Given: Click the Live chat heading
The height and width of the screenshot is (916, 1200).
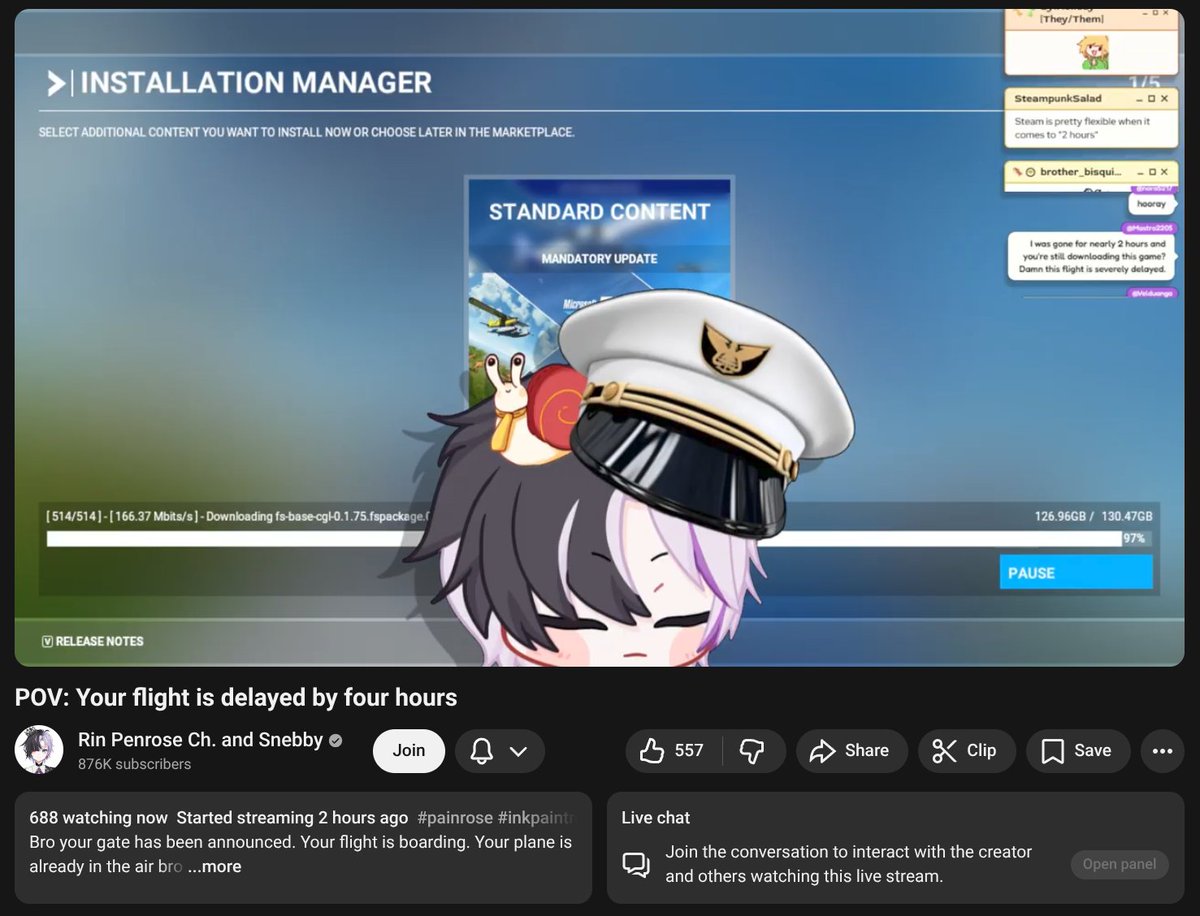Looking at the screenshot, I should (656, 818).
